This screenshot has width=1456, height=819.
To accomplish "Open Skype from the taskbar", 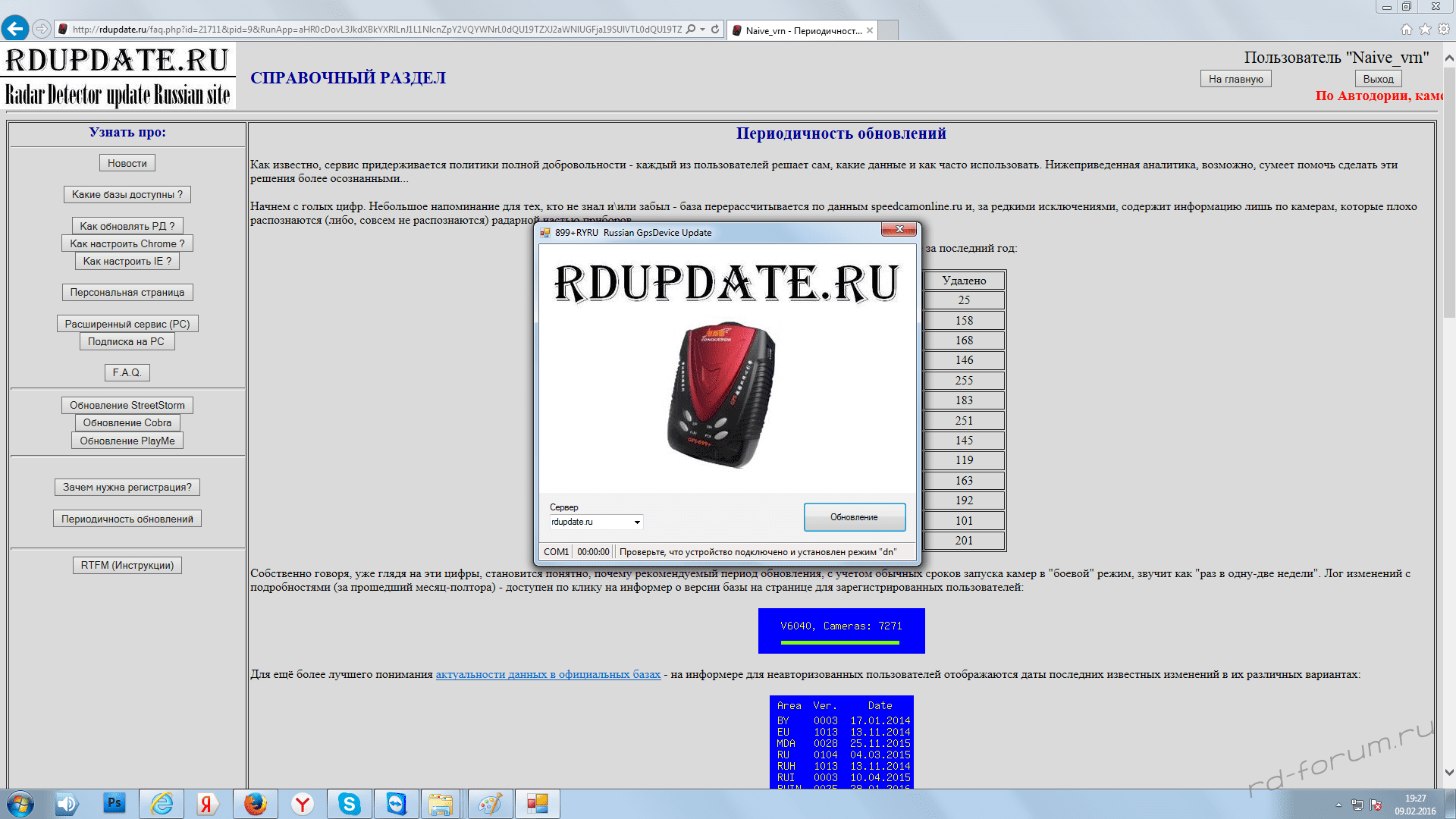I will (349, 803).
